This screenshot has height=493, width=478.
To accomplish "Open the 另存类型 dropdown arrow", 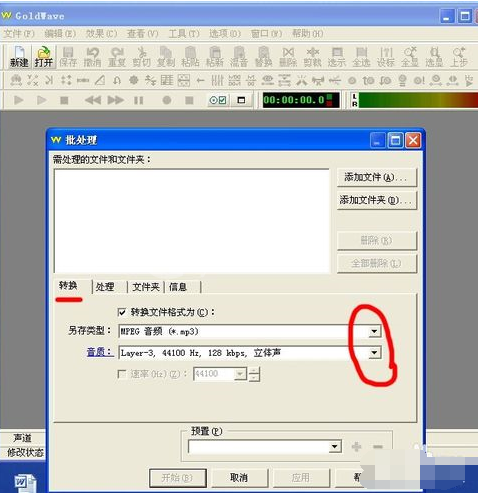I will pyautogui.click(x=374, y=331).
